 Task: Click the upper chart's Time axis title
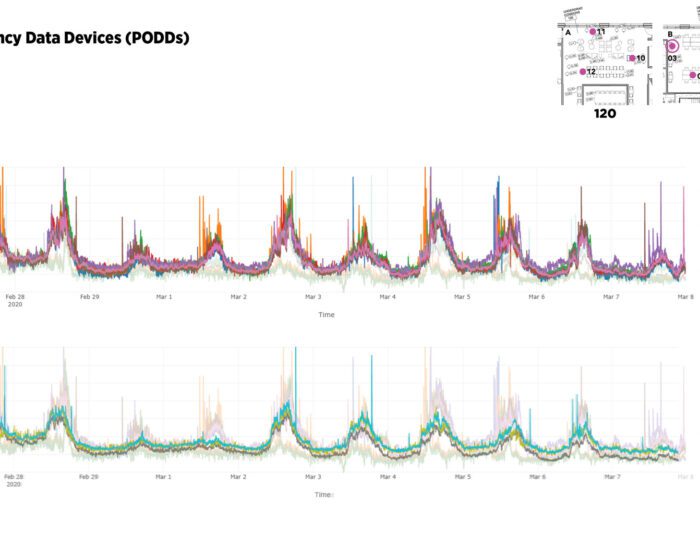coord(326,315)
